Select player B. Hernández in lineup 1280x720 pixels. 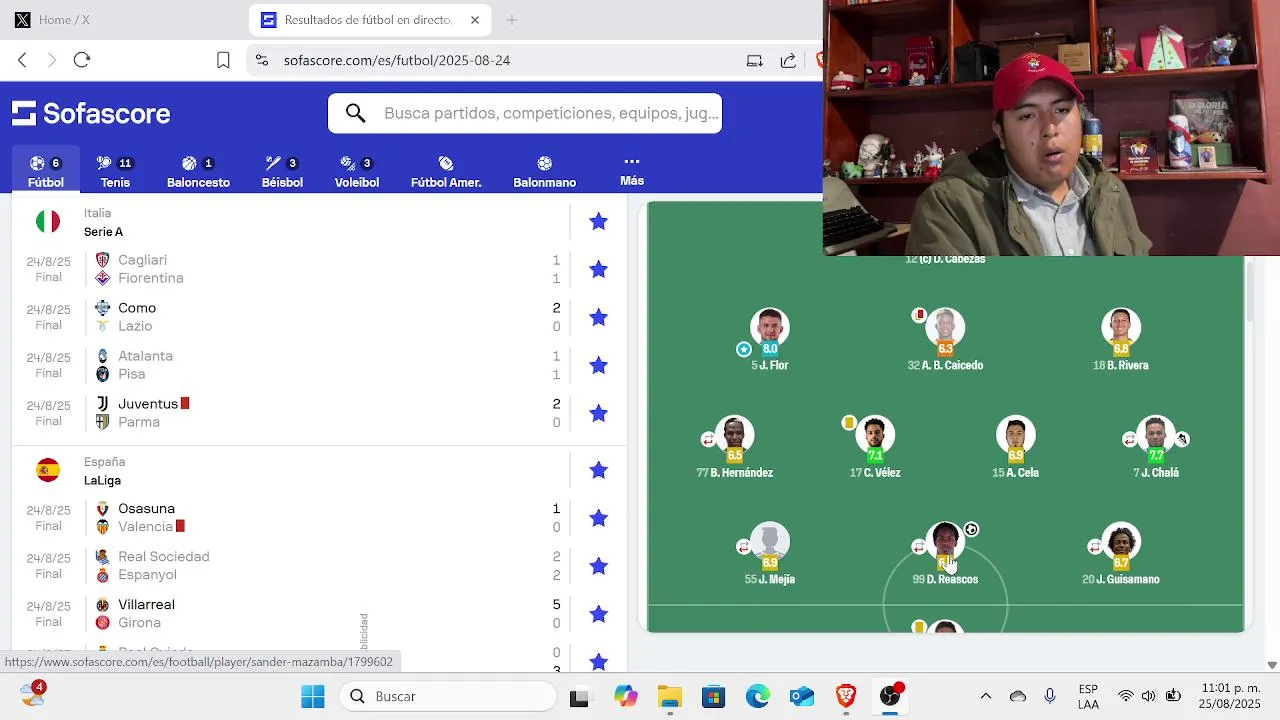pyautogui.click(x=735, y=447)
